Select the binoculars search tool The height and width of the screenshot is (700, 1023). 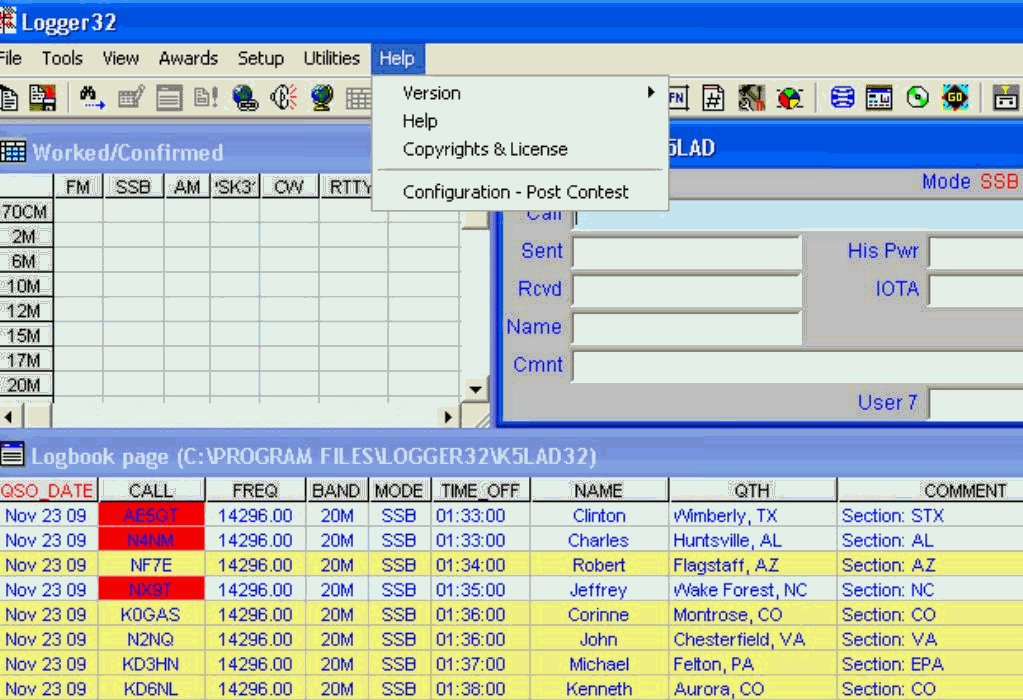point(88,97)
